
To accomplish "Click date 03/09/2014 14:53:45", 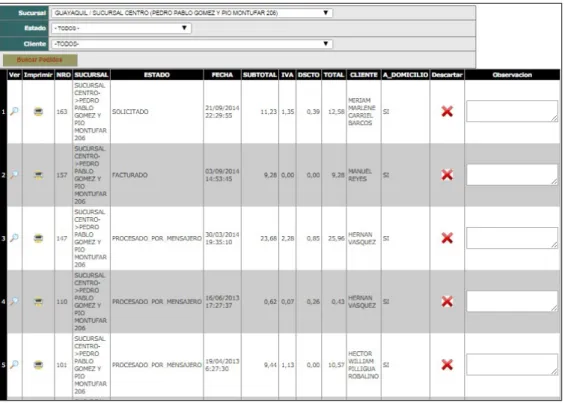I will click(x=222, y=175).
